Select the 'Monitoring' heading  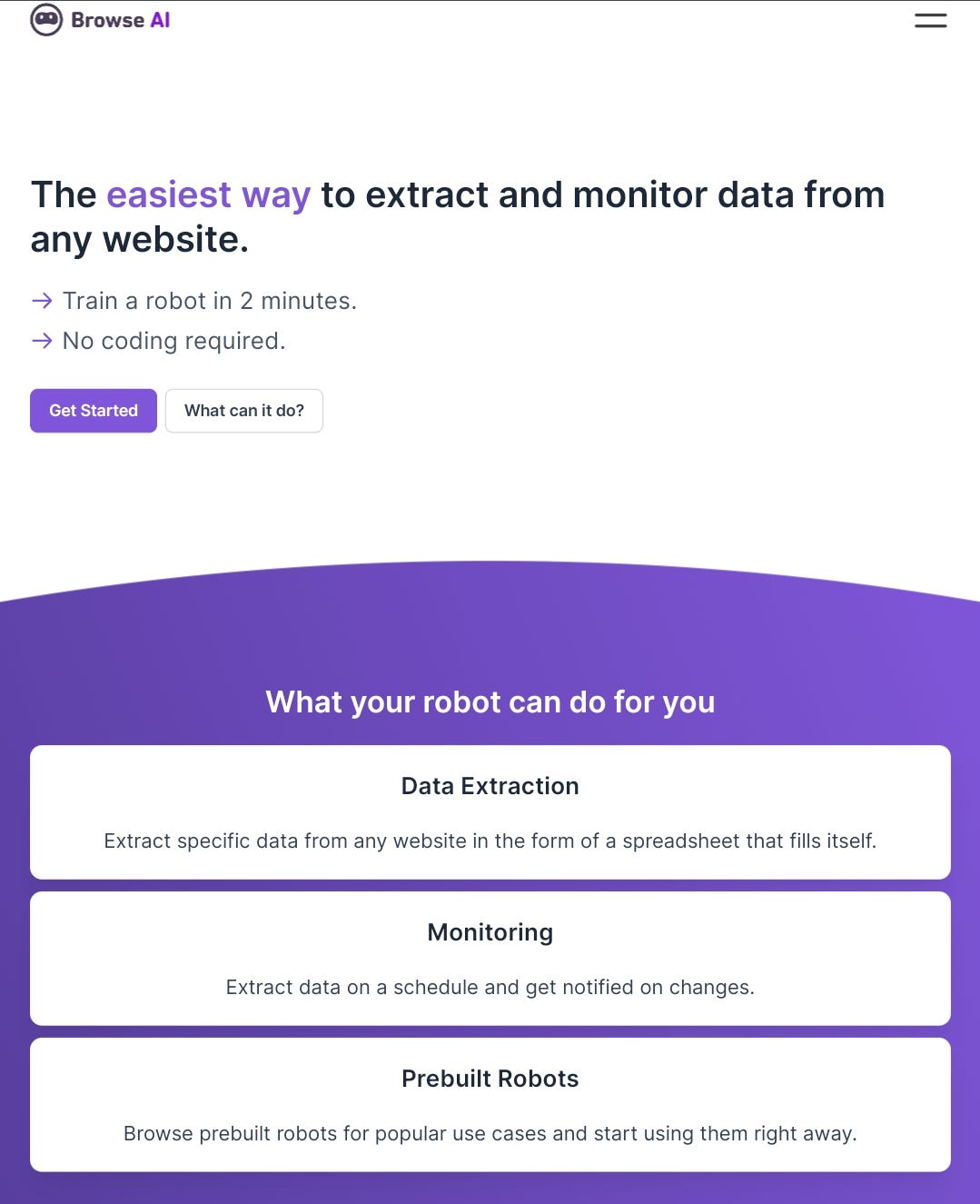pyautogui.click(x=490, y=931)
